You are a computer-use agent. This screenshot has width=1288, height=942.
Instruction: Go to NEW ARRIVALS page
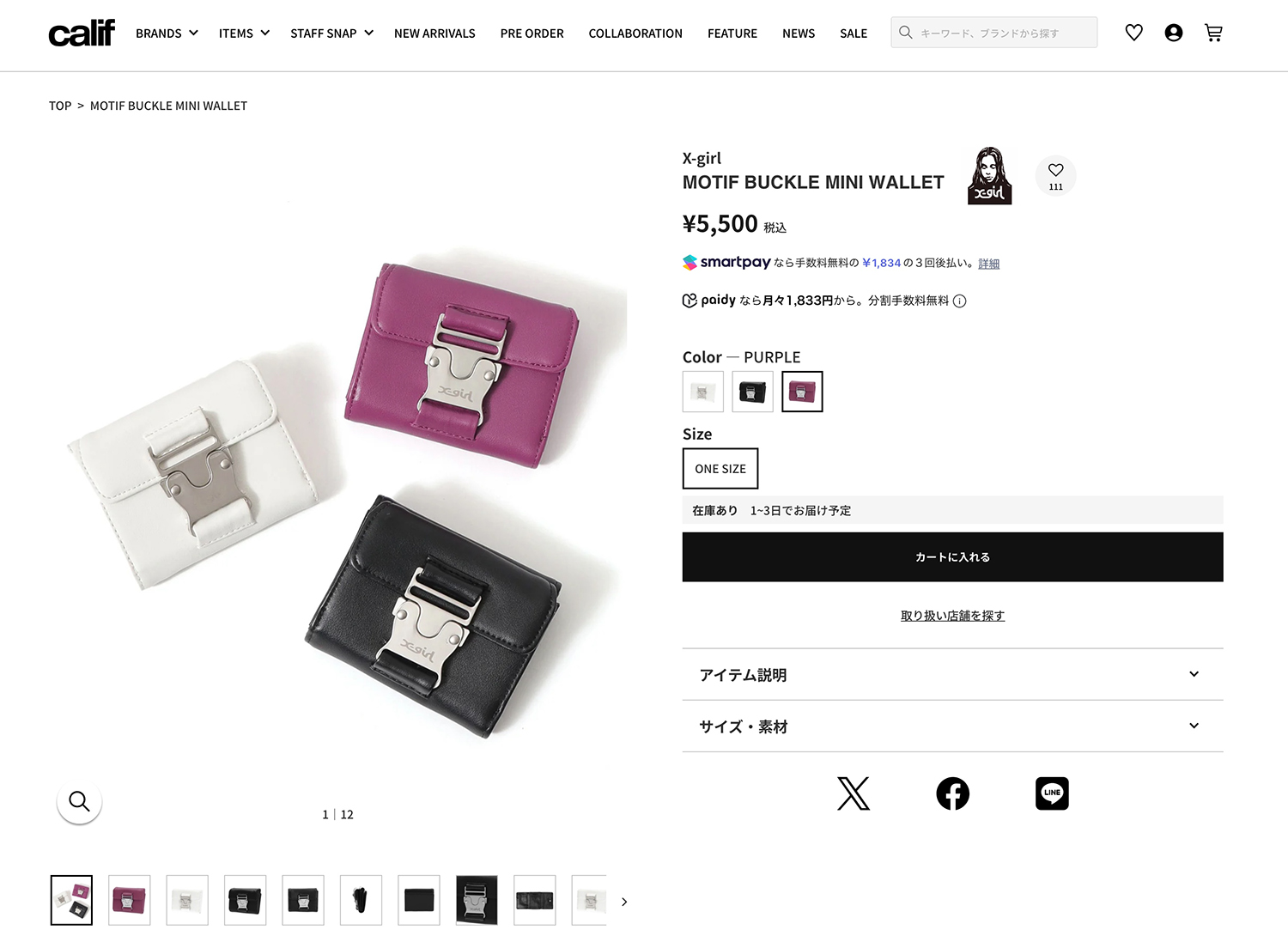[x=434, y=33]
